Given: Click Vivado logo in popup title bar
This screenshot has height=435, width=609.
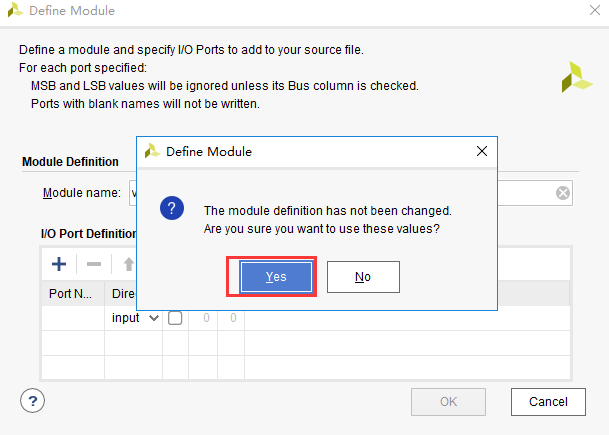Looking at the screenshot, I should point(152,152).
